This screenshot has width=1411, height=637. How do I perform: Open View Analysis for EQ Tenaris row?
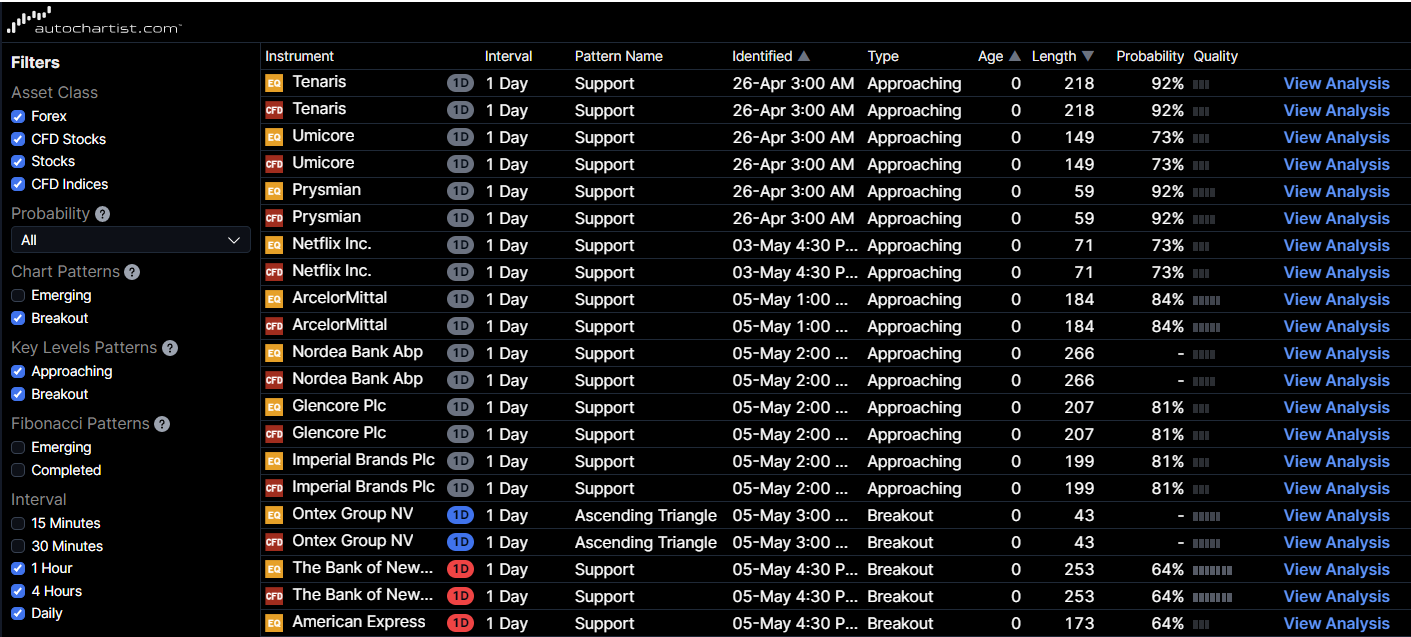(x=1337, y=83)
